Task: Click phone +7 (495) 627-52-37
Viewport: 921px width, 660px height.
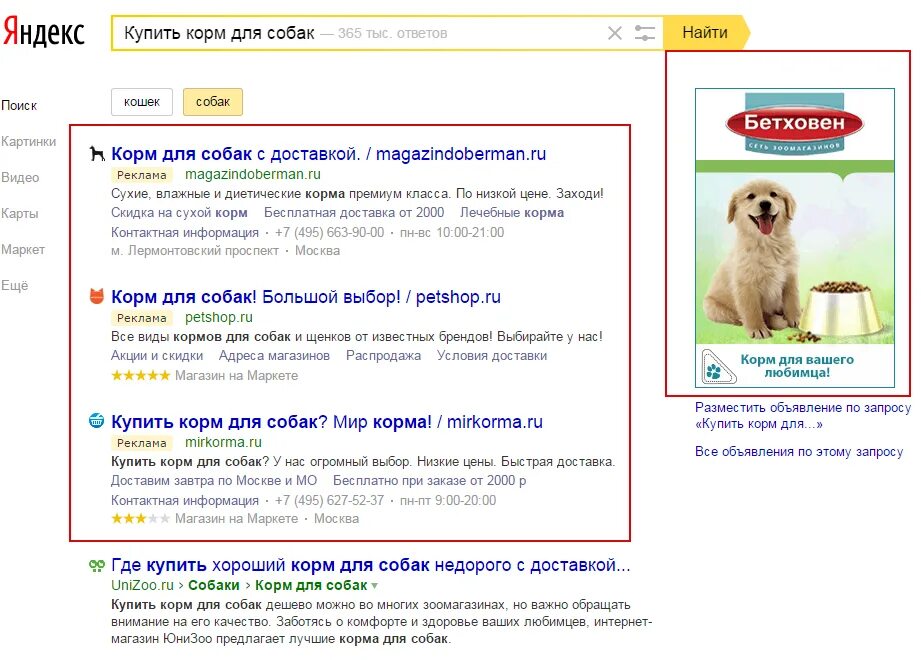Action: [330, 500]
